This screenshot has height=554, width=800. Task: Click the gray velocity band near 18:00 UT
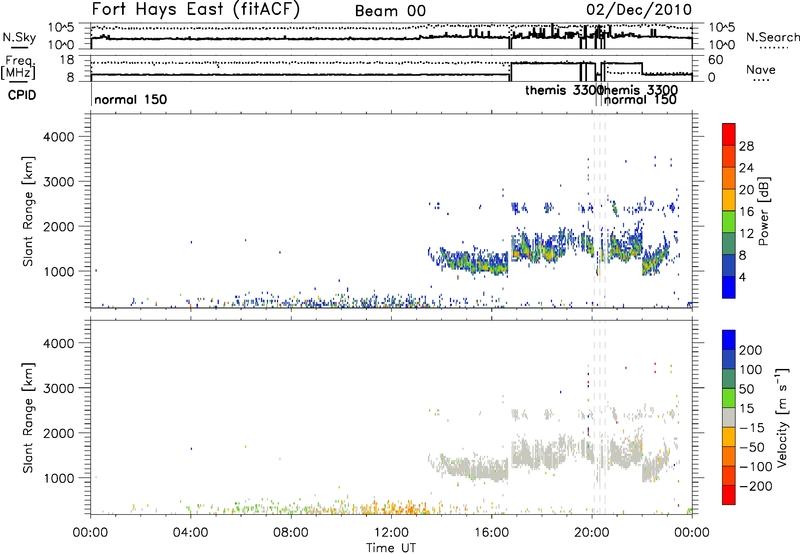pyautogui.click(x=541, y=454)
